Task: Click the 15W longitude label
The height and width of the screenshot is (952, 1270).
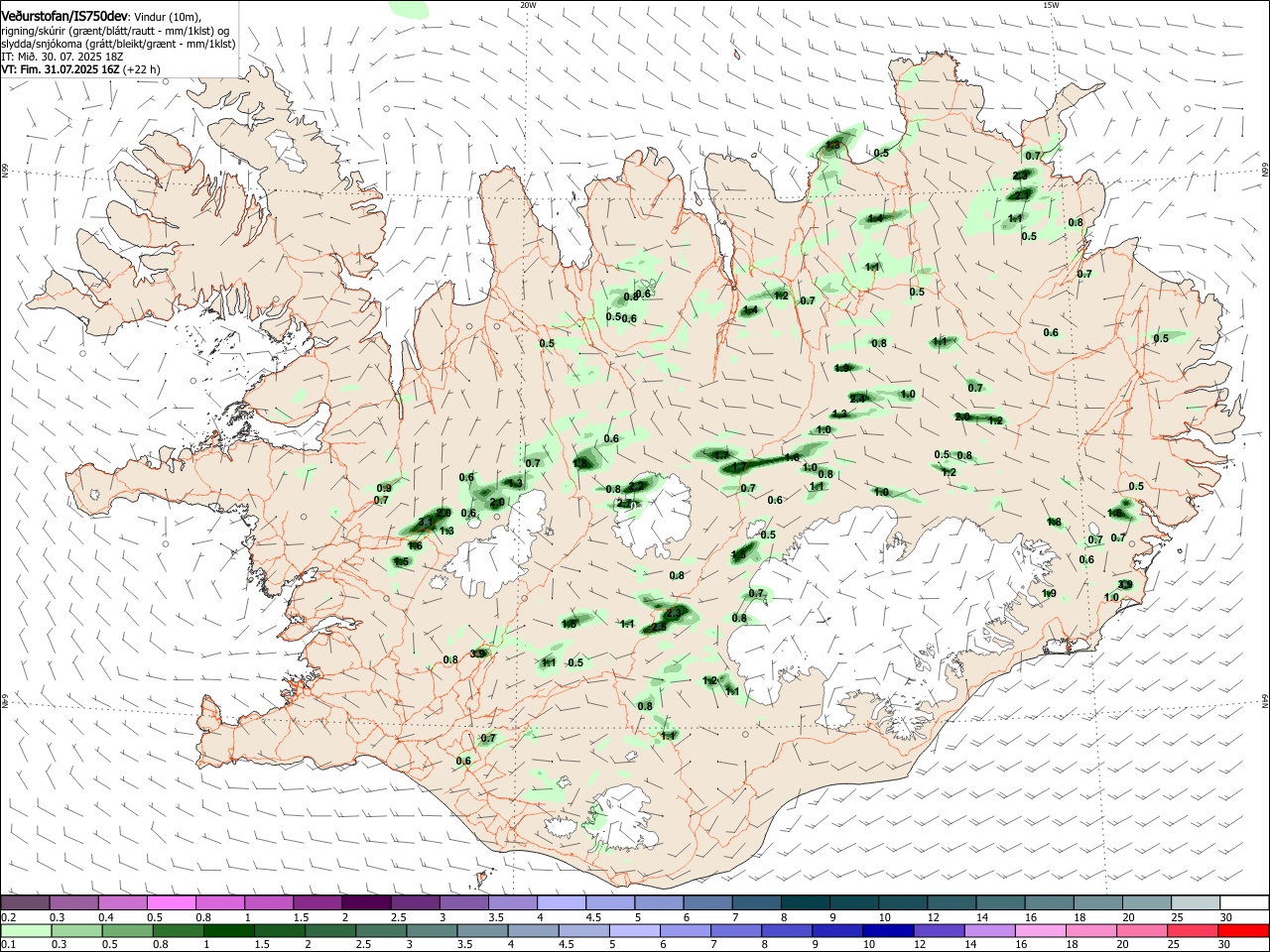Action: coord(1051,5)
